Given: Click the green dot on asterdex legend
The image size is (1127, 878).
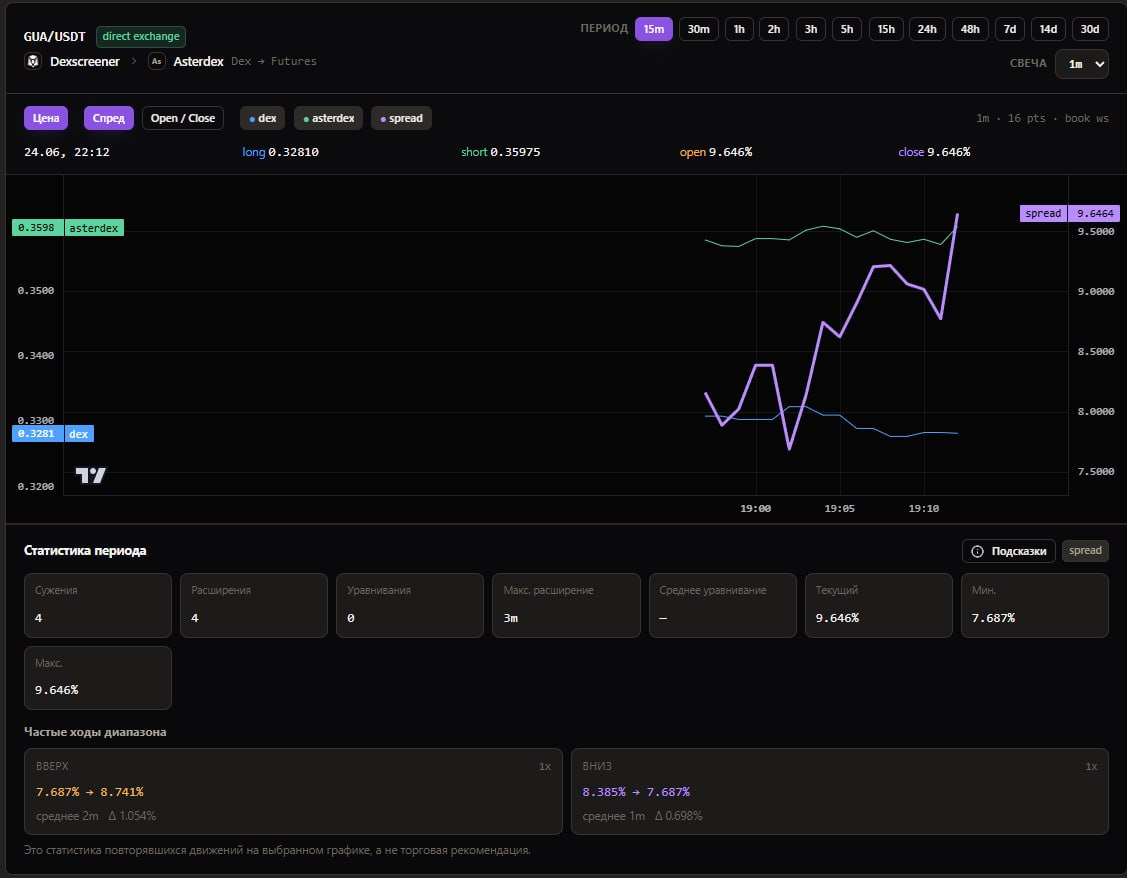Looking at the screenshot, I should pos(306,119).
